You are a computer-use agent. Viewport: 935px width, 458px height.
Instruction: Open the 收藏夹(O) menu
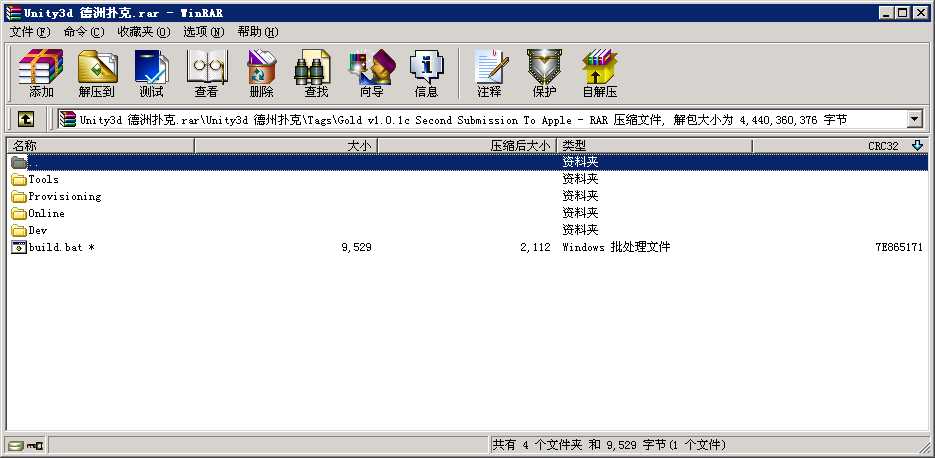pyautogui.click(x=144, y=32)
